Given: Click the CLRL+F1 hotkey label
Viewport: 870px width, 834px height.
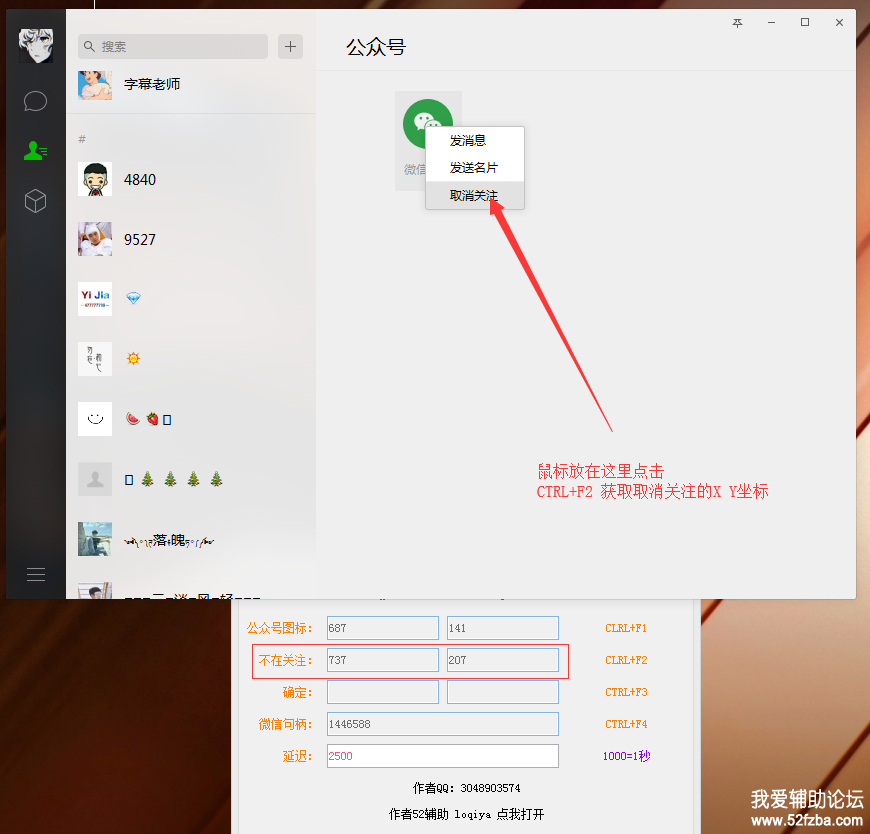Looking at the screenshot, I should [626, 628].
